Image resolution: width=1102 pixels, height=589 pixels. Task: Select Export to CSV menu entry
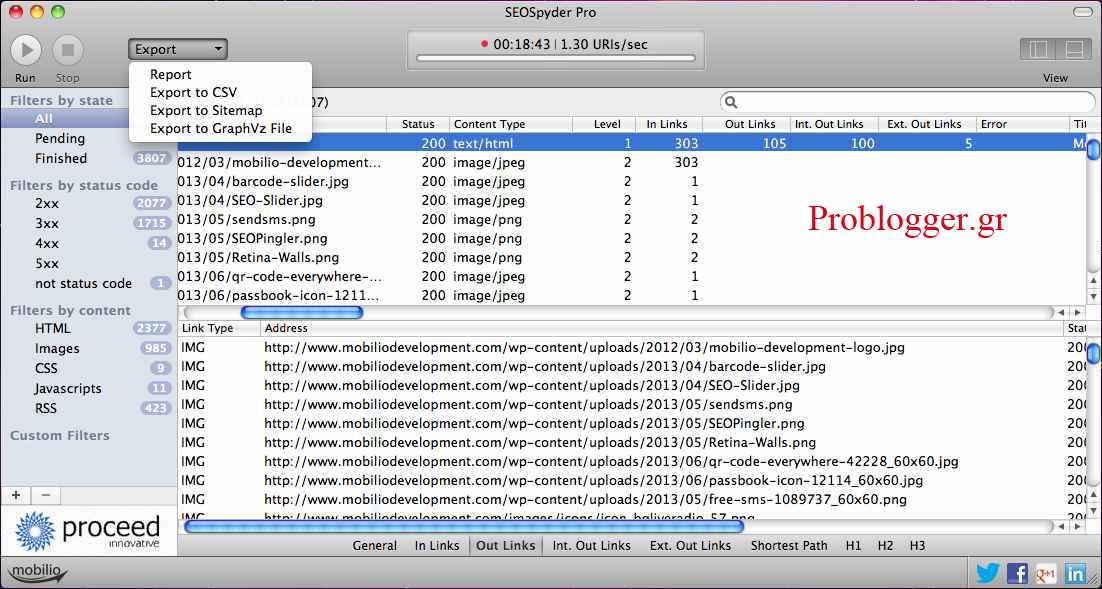pos(193,92)
